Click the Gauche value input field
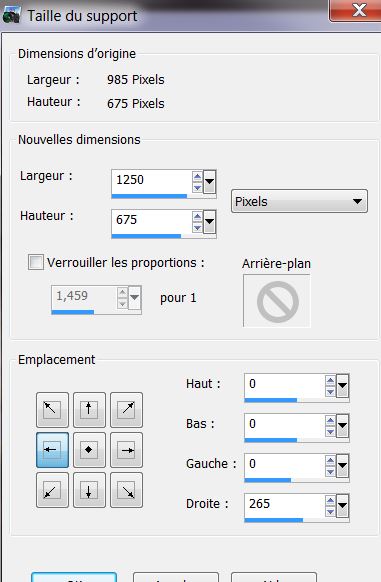The image size is (381, 582). 284,464
